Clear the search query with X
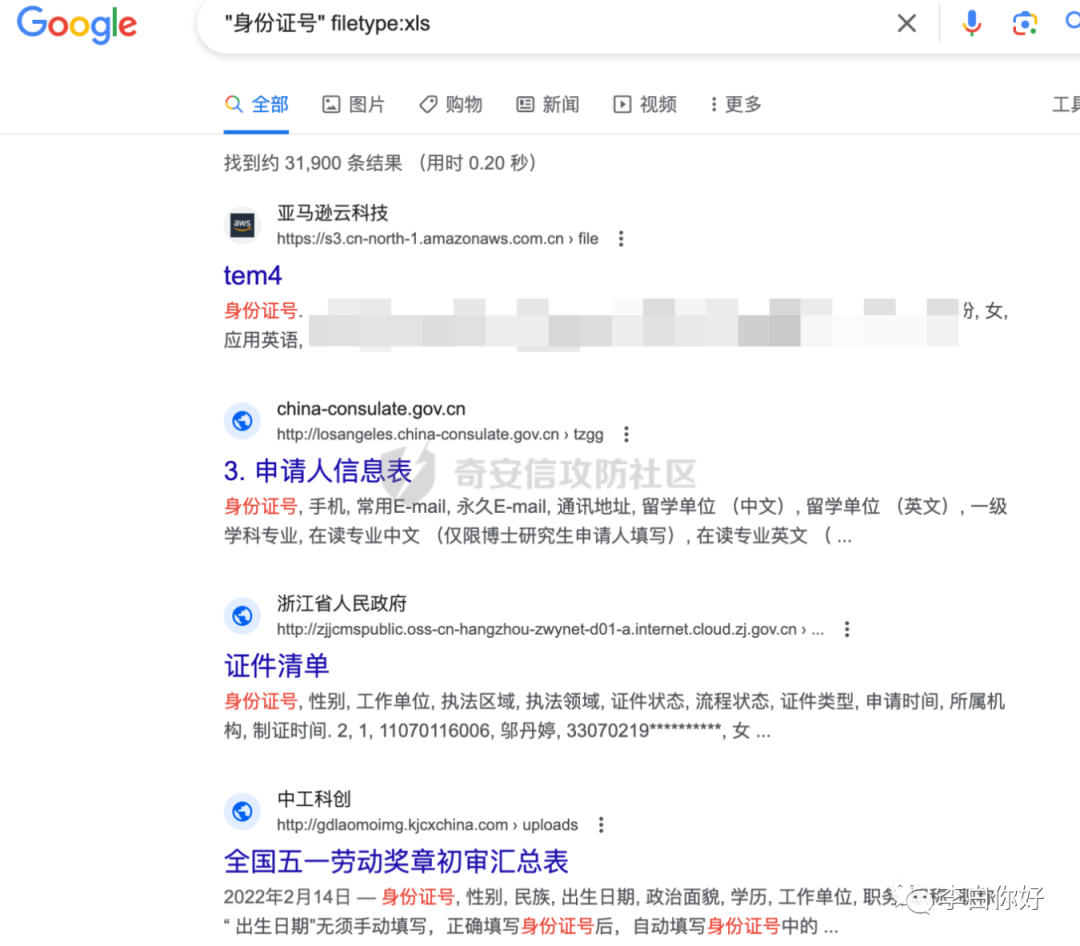Image resolution: width=1080 pixels, height=946 pixels. (906, 23)
